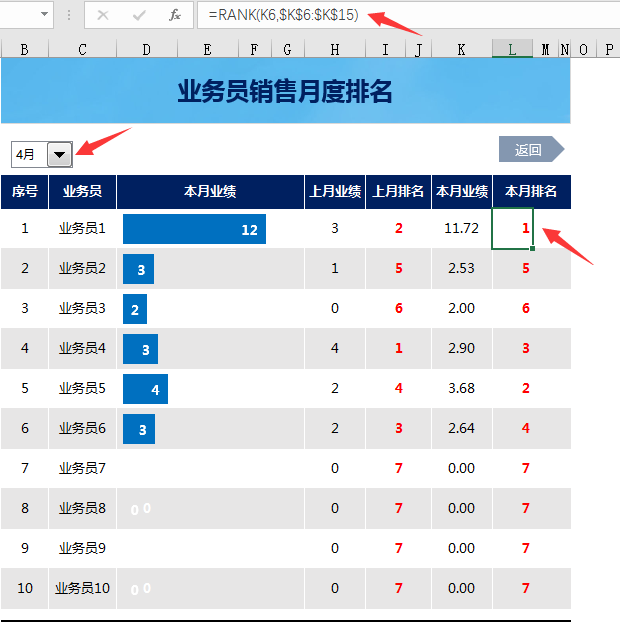The width and height of the screenshot is (620, 633).
Task: Select cell 业务员1
Action: pos(82,228)
